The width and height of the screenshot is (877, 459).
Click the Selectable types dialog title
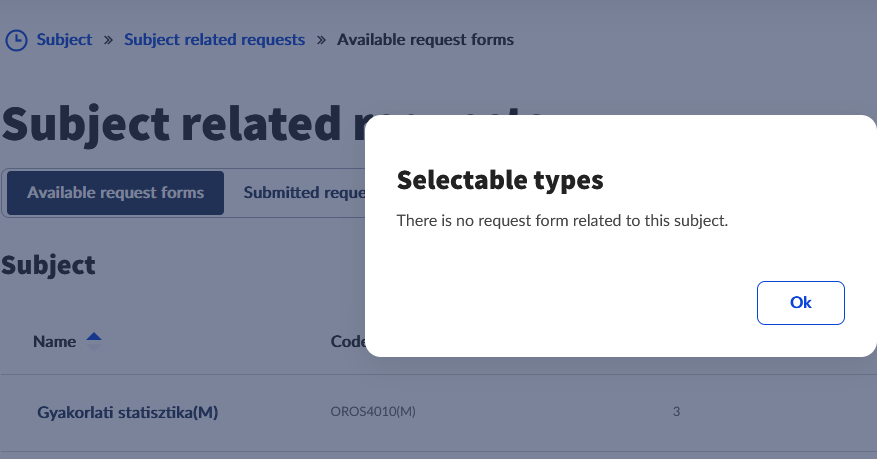[x=500, y=180]
